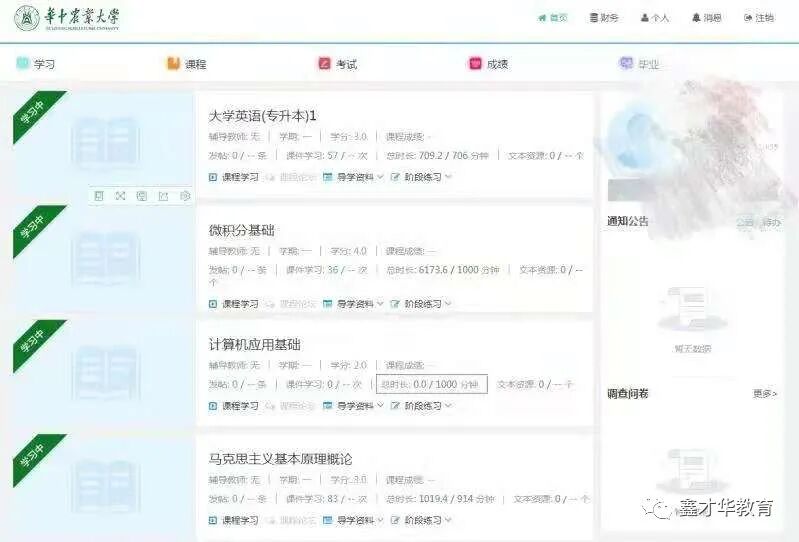
Task: Click third copy icon in small floating toolbar
Action: 142,196
